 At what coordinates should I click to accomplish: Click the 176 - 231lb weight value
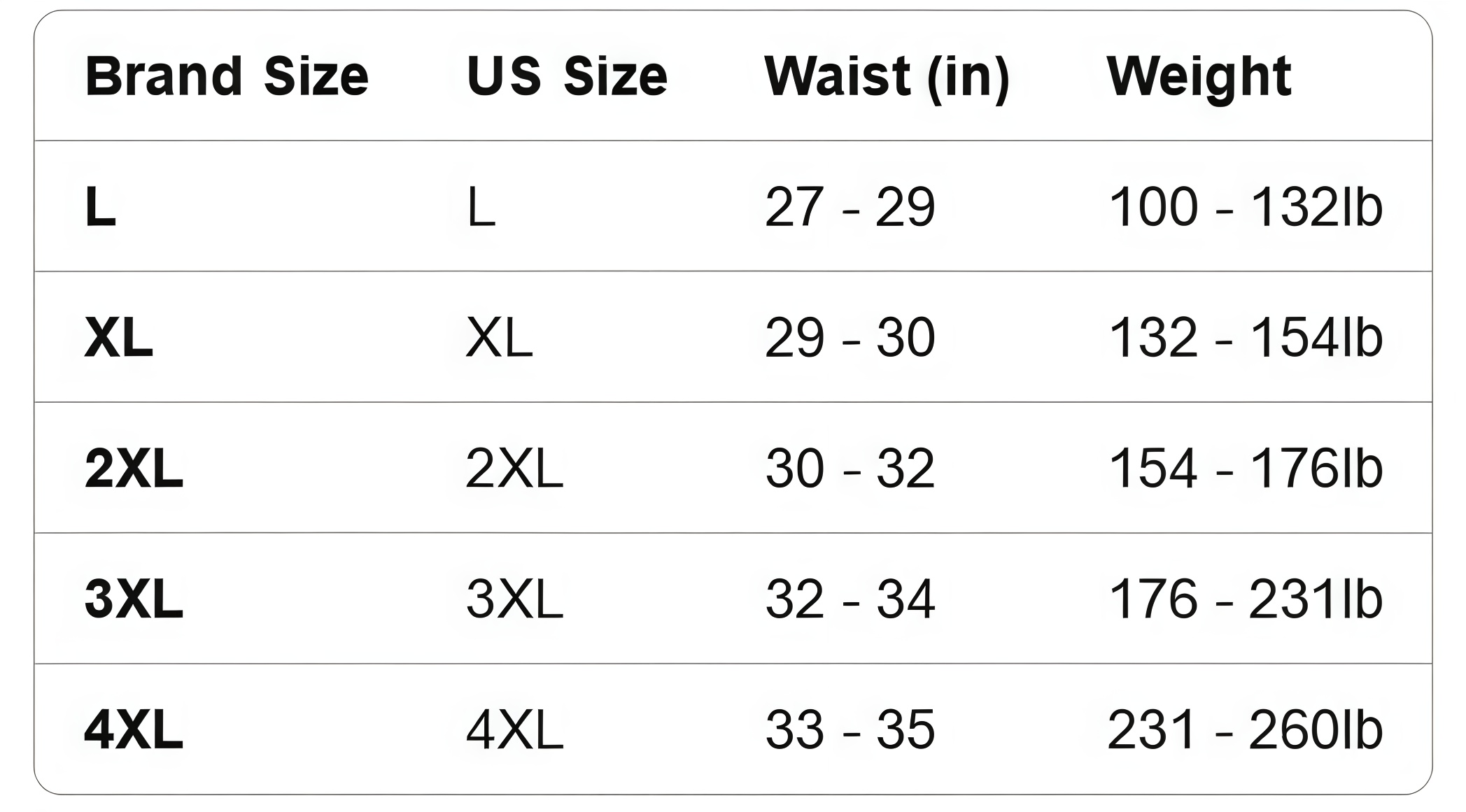click(x=1246, y=599)
